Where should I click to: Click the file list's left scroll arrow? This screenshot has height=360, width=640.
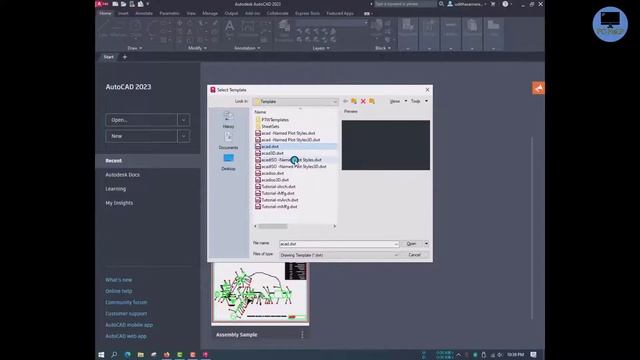[x=256, y=226]
